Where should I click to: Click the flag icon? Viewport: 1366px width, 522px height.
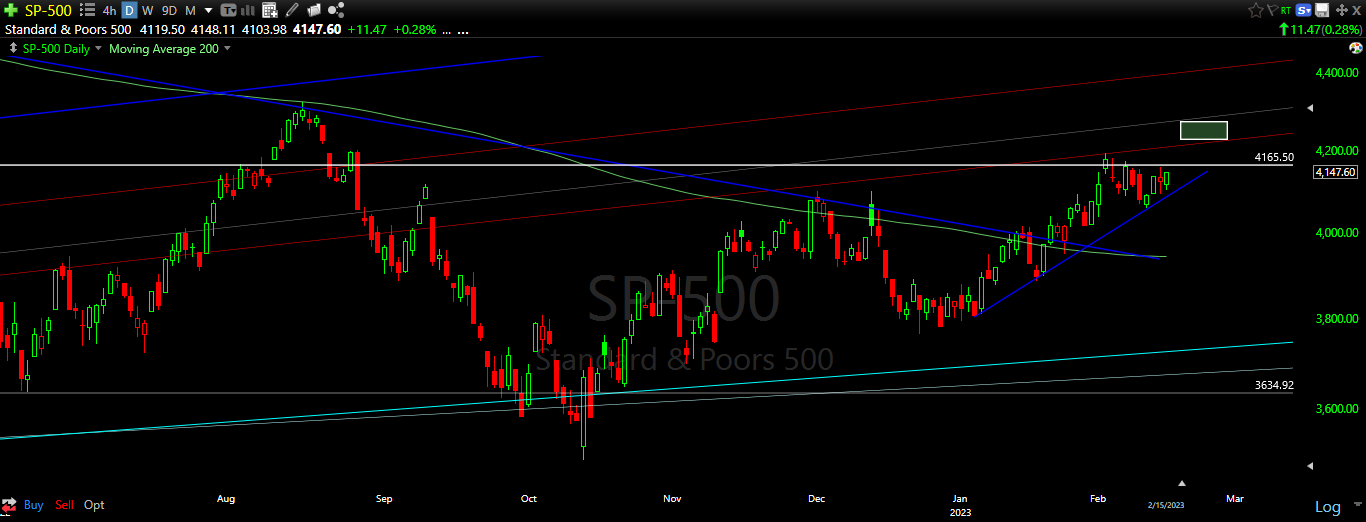pyautogui.click(x=1272, y=10)
